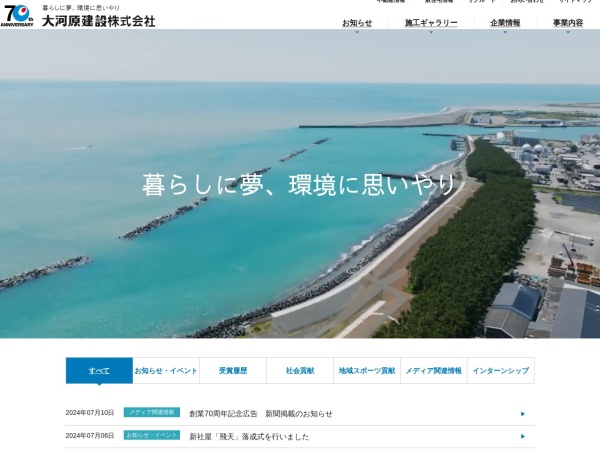This screenshot has width=600, height=450.
Task: Open the 施工ギャラリー navigation menu
Action: tap(431, 23)
